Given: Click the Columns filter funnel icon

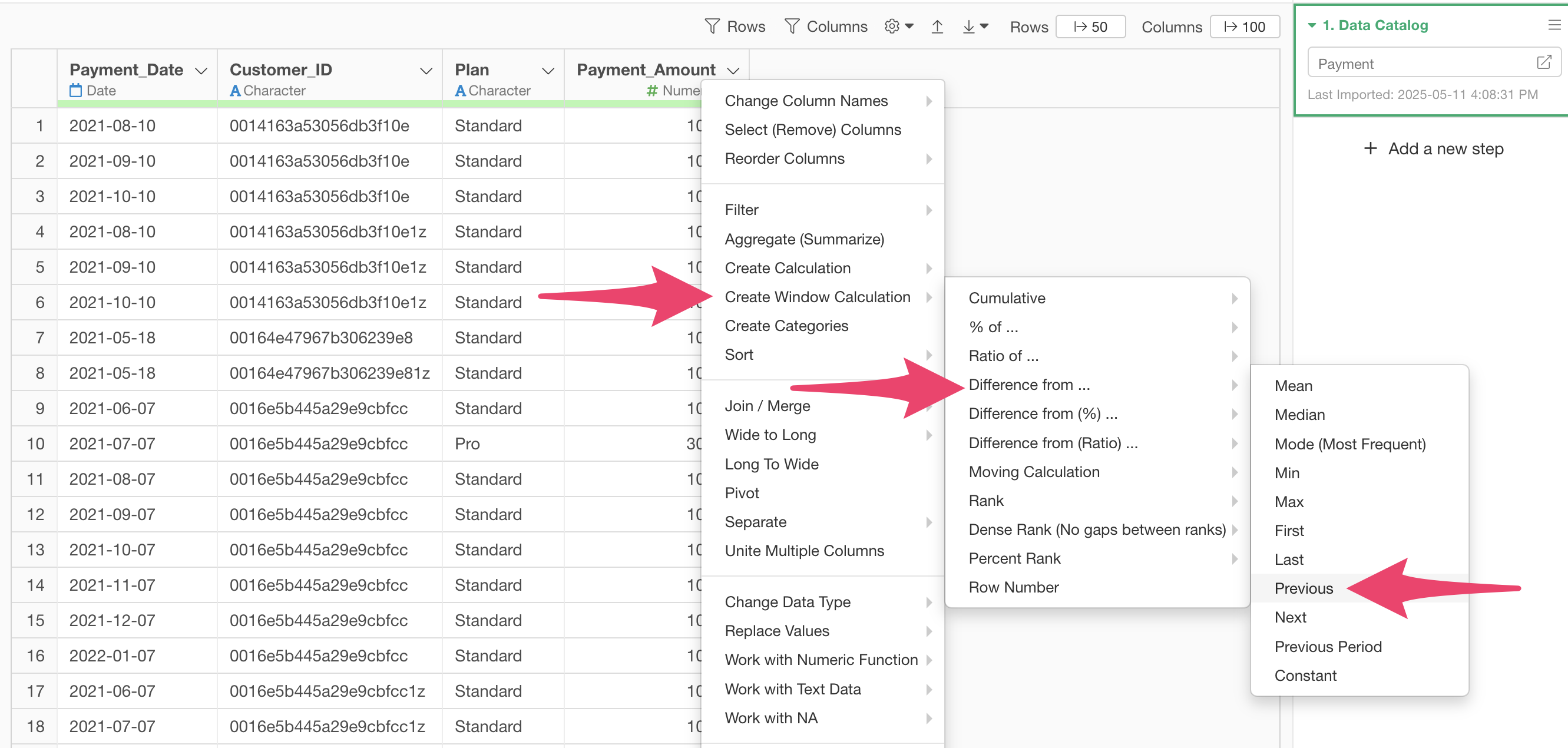Looking at the screenshot, I should click(791, 26).
